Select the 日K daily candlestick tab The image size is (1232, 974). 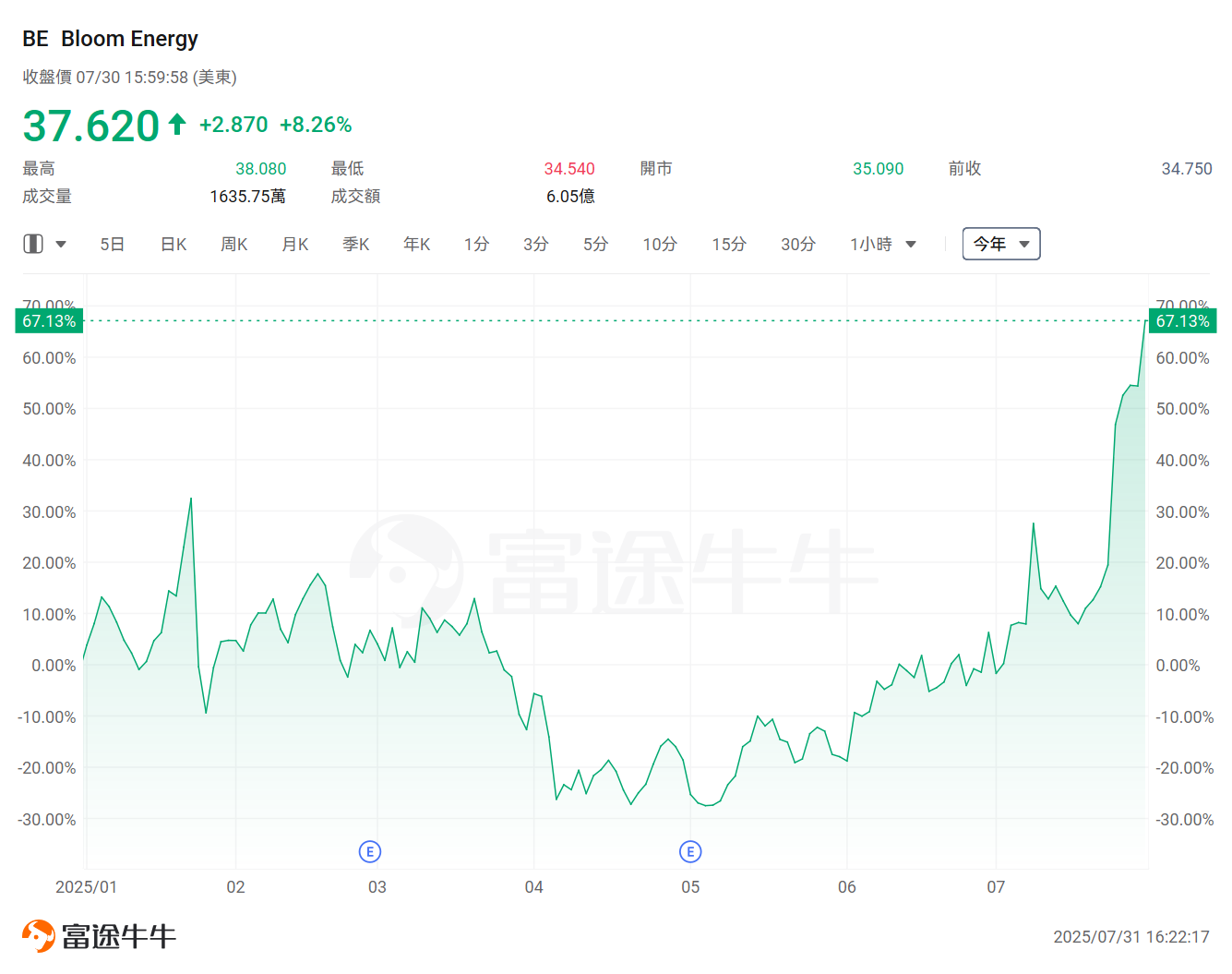[x=173, y=245]
